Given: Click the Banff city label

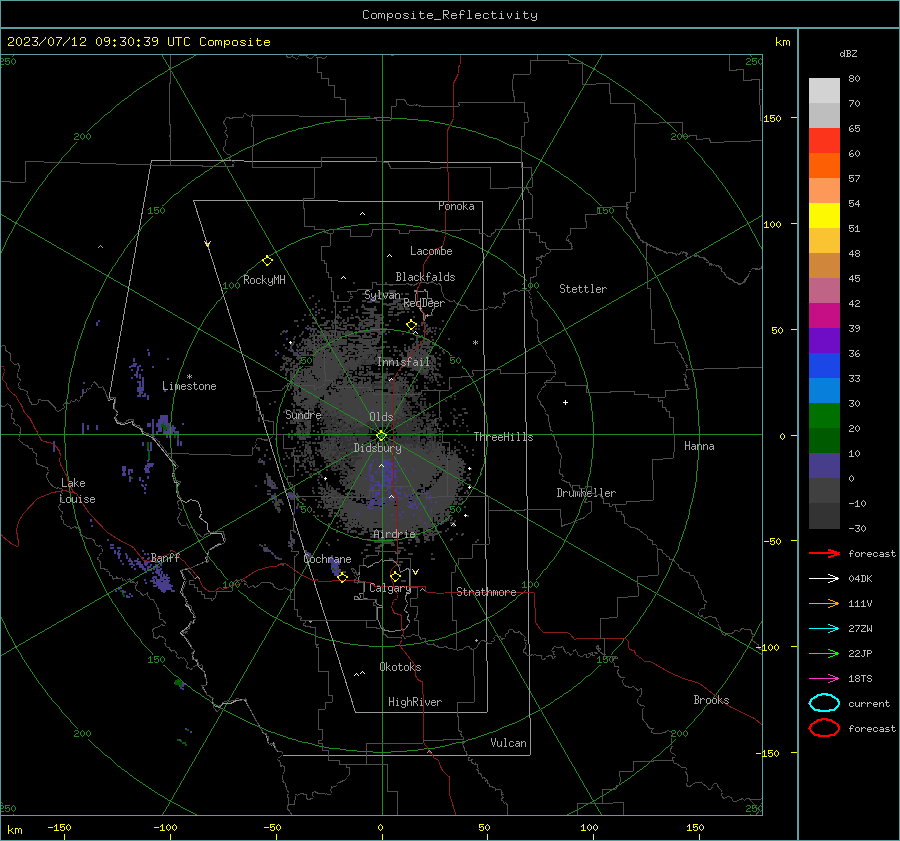Looking at the screenshot, I should pos(165,558).
